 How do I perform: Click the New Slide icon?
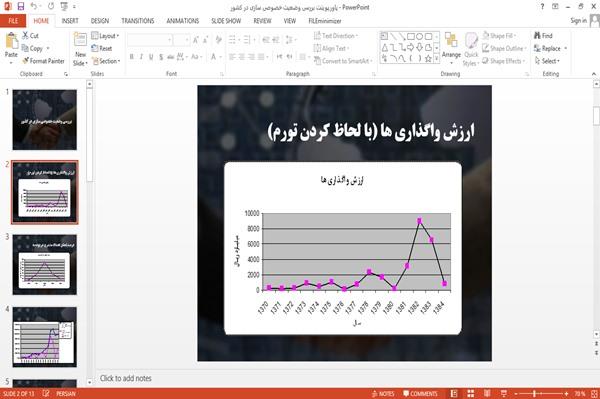tap(80, 41)
